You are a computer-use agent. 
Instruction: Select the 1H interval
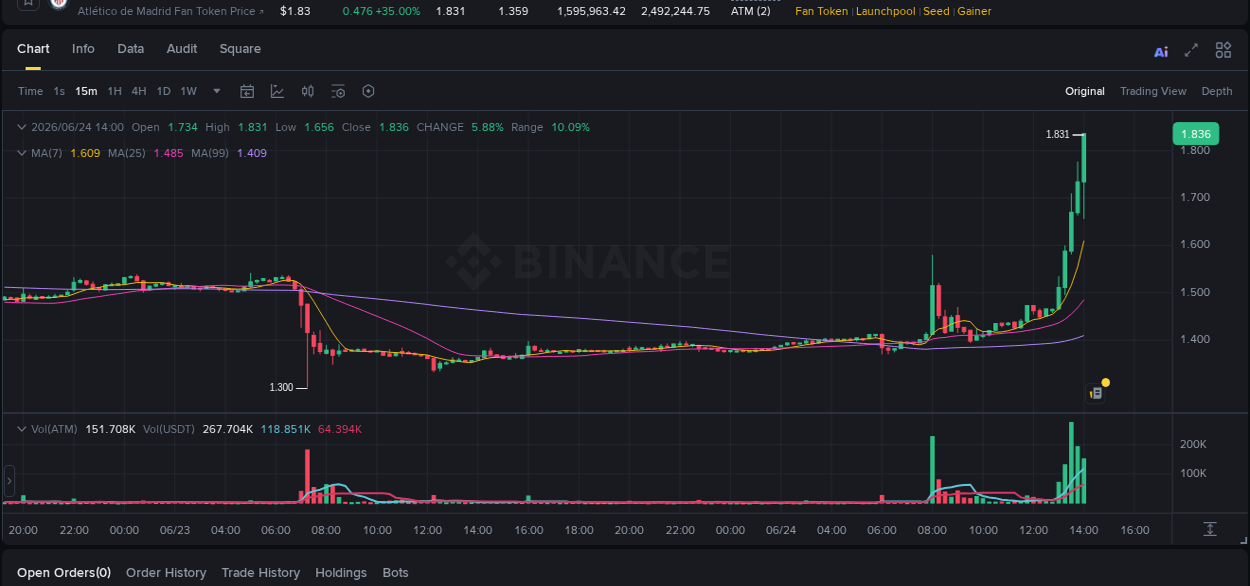click(115, 91)
